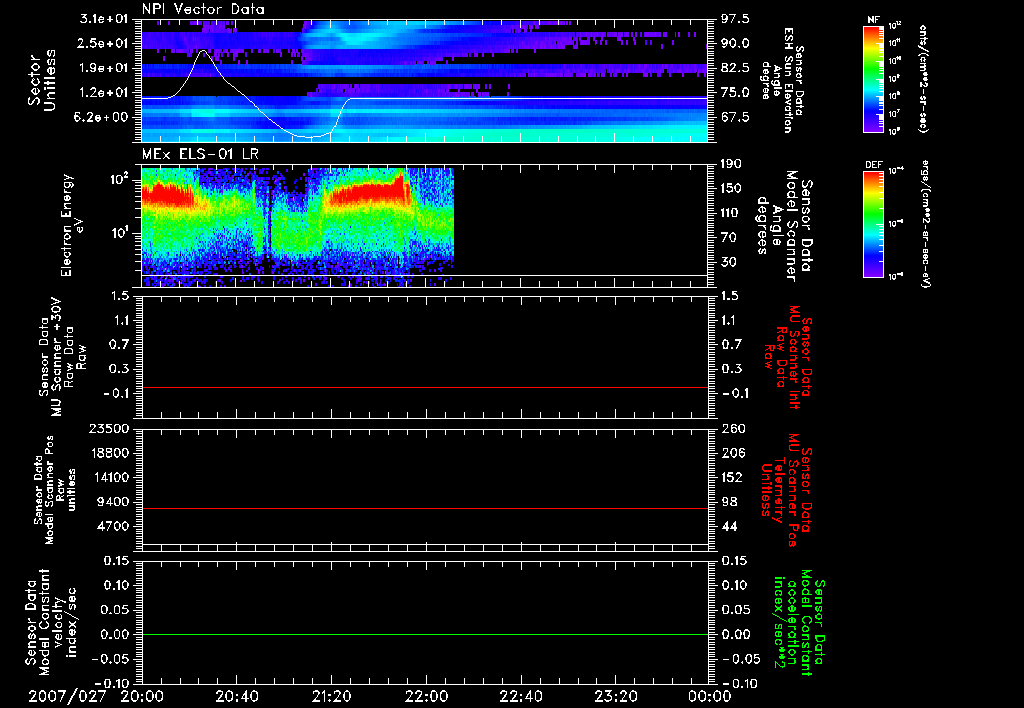Click the 2007/027 date label
The height and width of the screenshot is (708, 1024).
tap(67, 695)
